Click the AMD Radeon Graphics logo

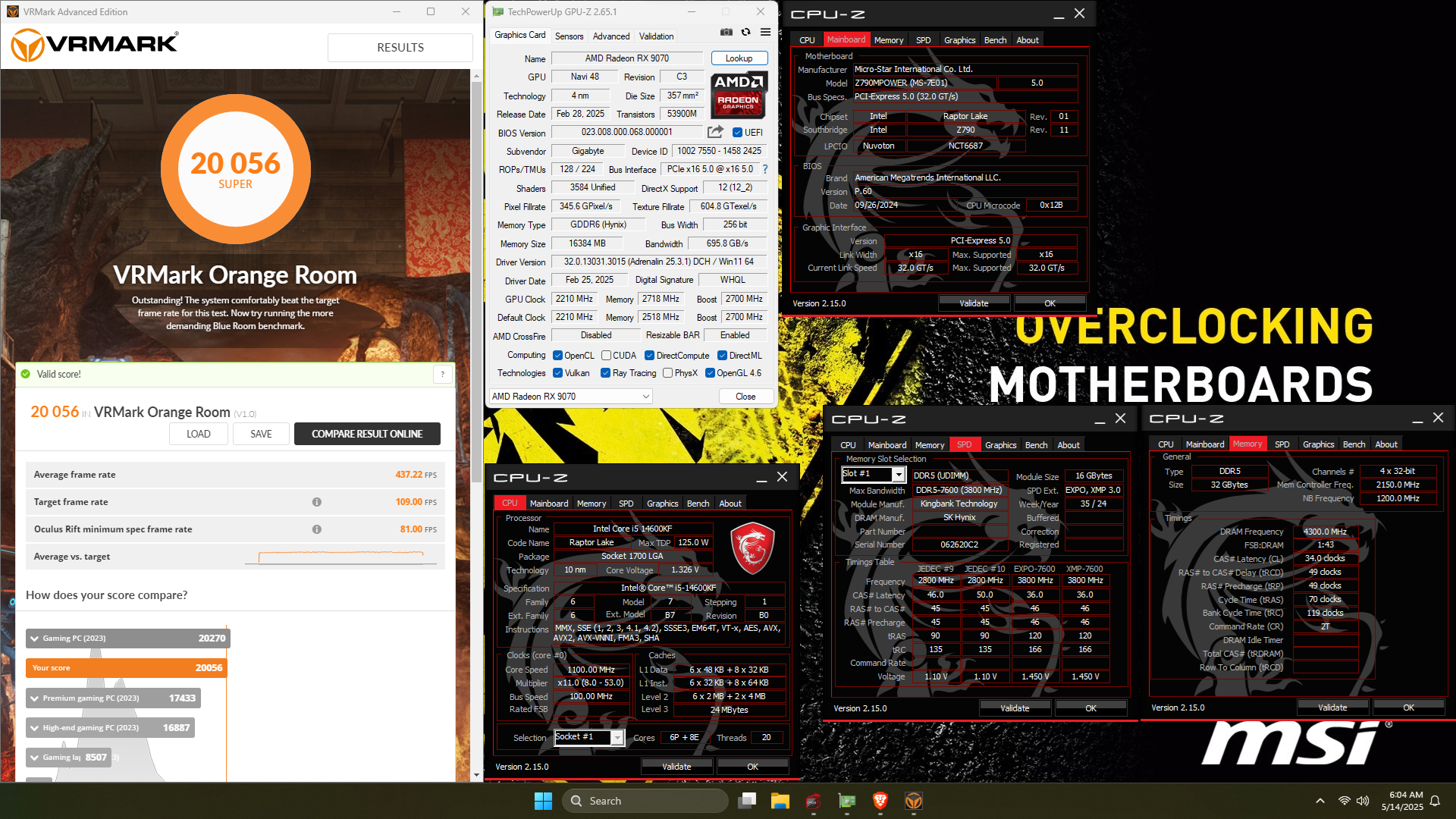pos(739,95)
